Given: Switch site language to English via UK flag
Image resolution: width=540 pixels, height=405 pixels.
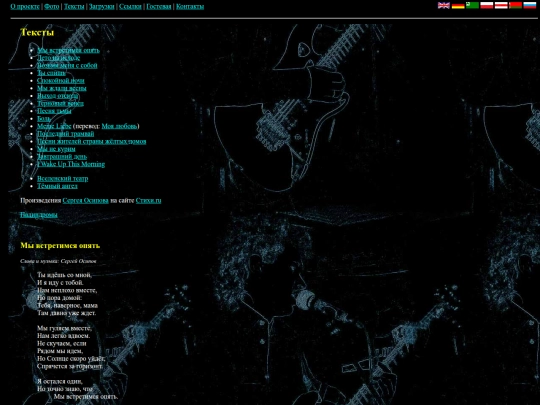Looking at the screenshot, I should click(x=444, y=5).
